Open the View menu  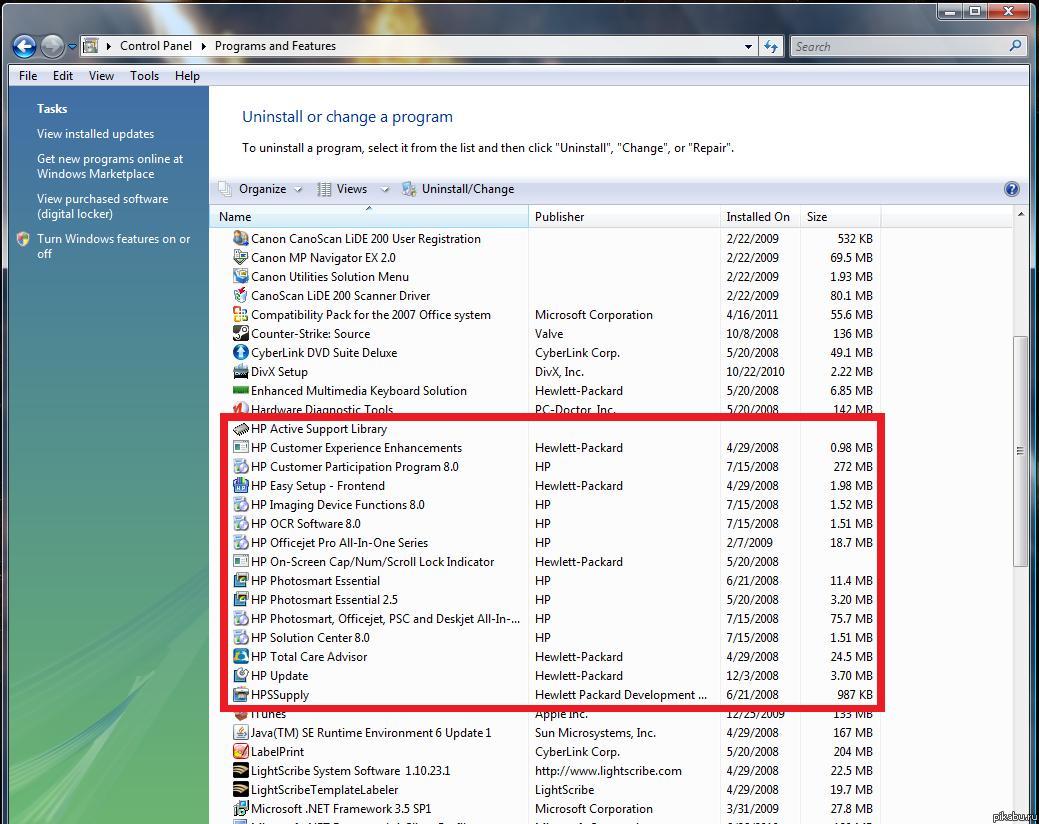tap(101, 76)
